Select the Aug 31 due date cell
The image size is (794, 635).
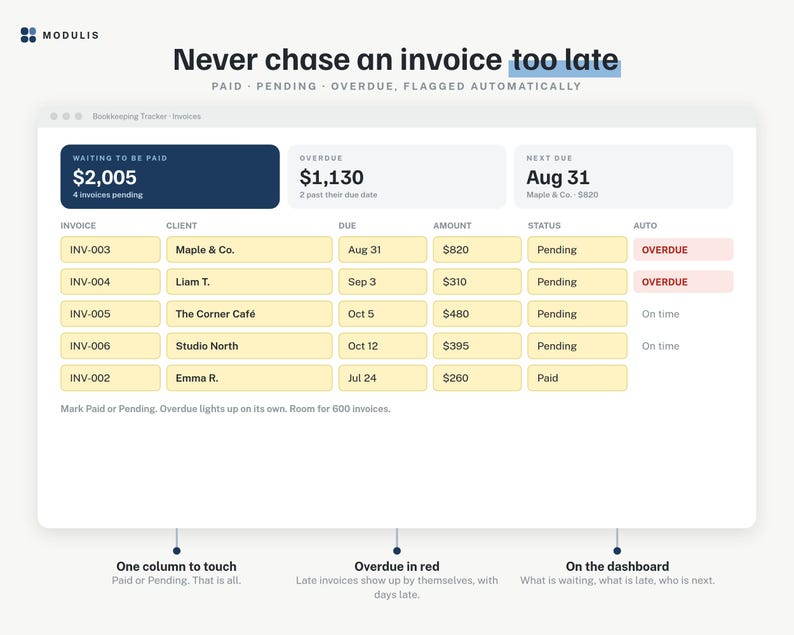pos(383,250)
